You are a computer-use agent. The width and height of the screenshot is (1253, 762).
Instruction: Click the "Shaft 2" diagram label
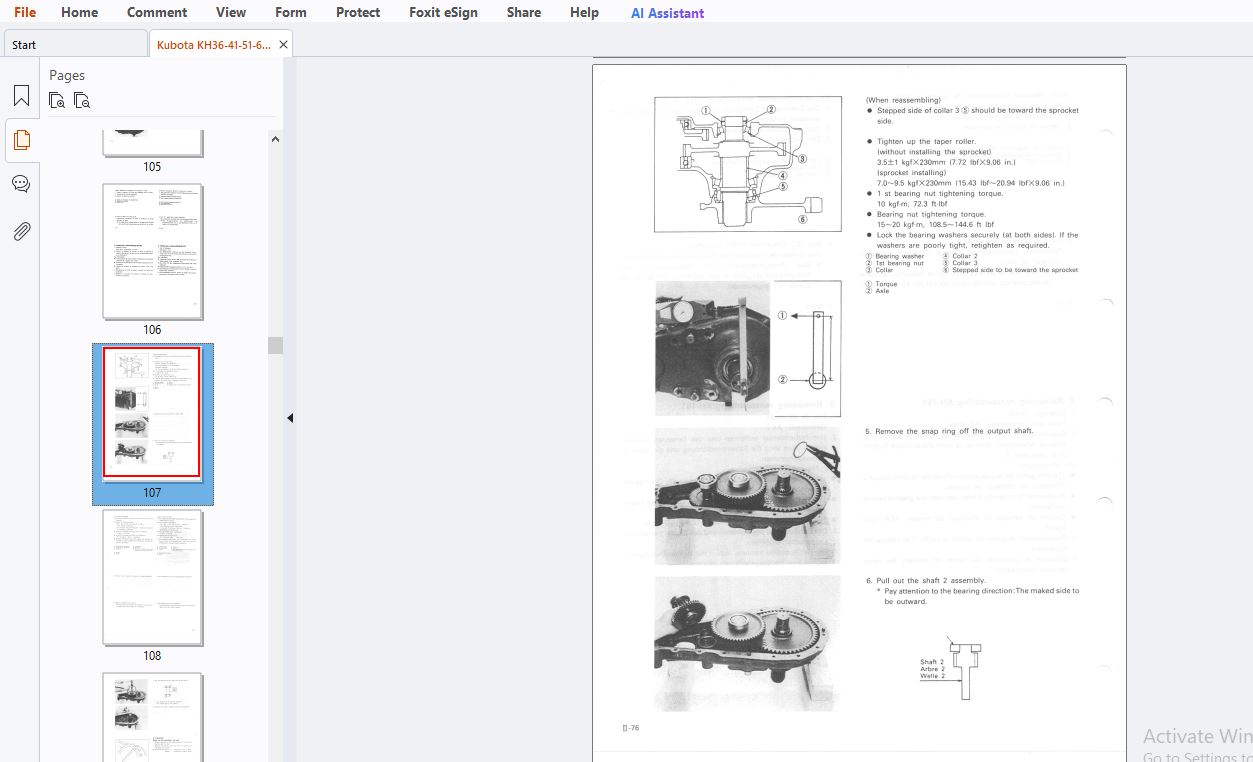[x=932, y=662]
